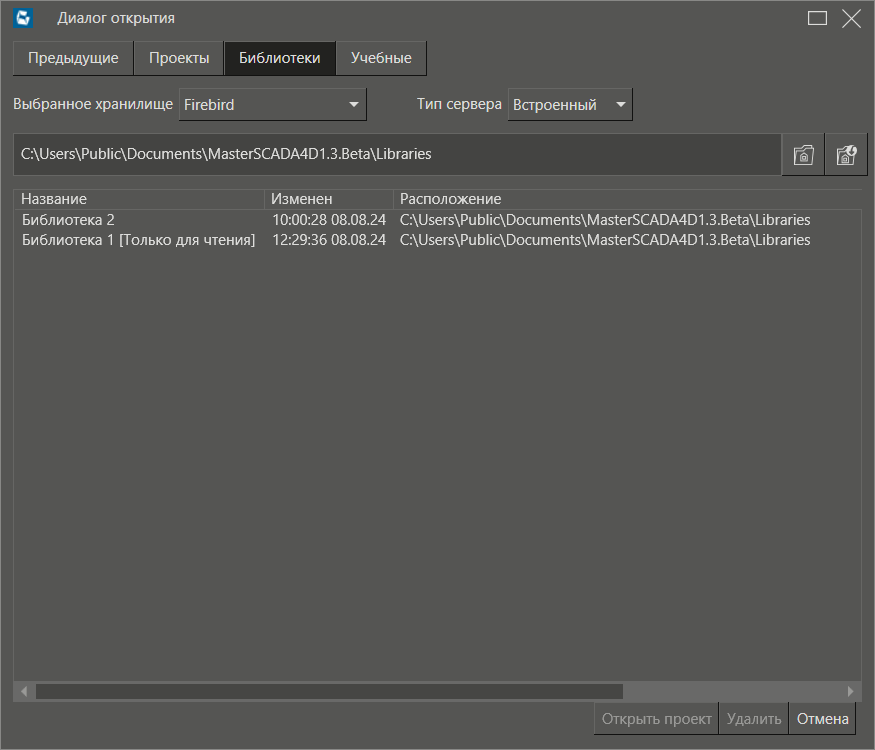Click the horizontal scrollbar thumb

(x=329, y=691)
